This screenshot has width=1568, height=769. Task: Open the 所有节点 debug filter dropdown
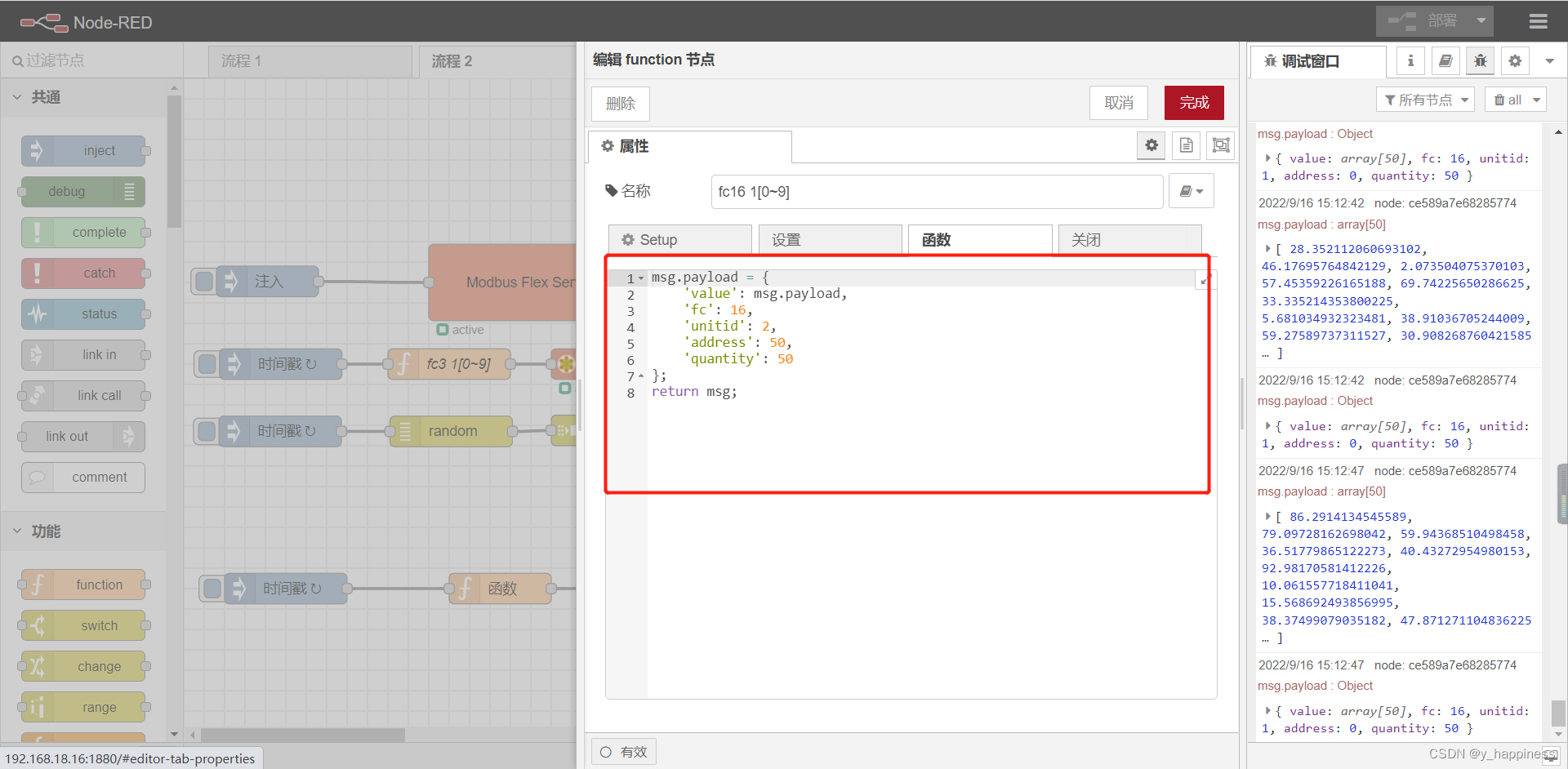(1426, 100)
